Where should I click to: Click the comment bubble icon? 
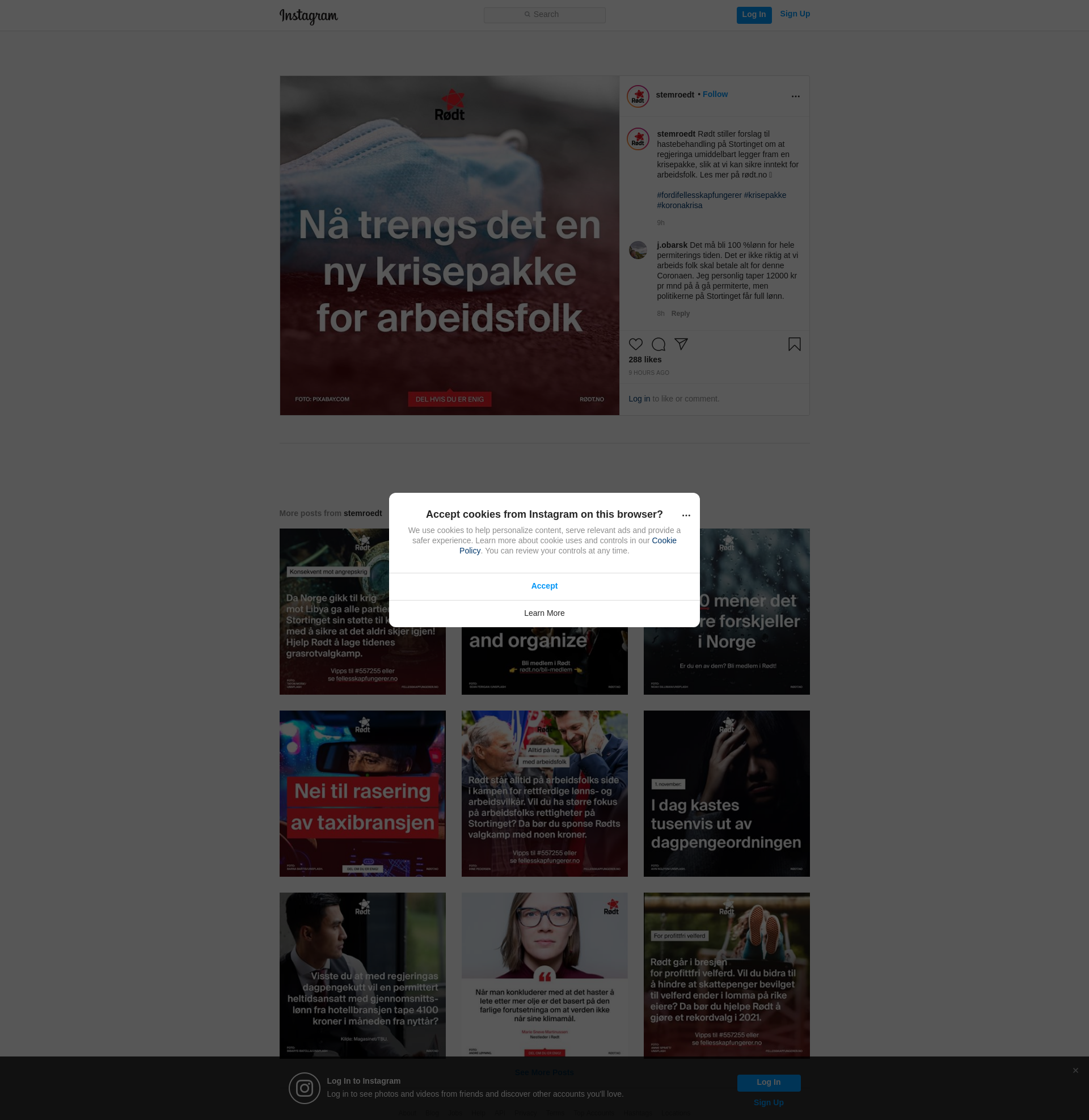click(659, 344)
